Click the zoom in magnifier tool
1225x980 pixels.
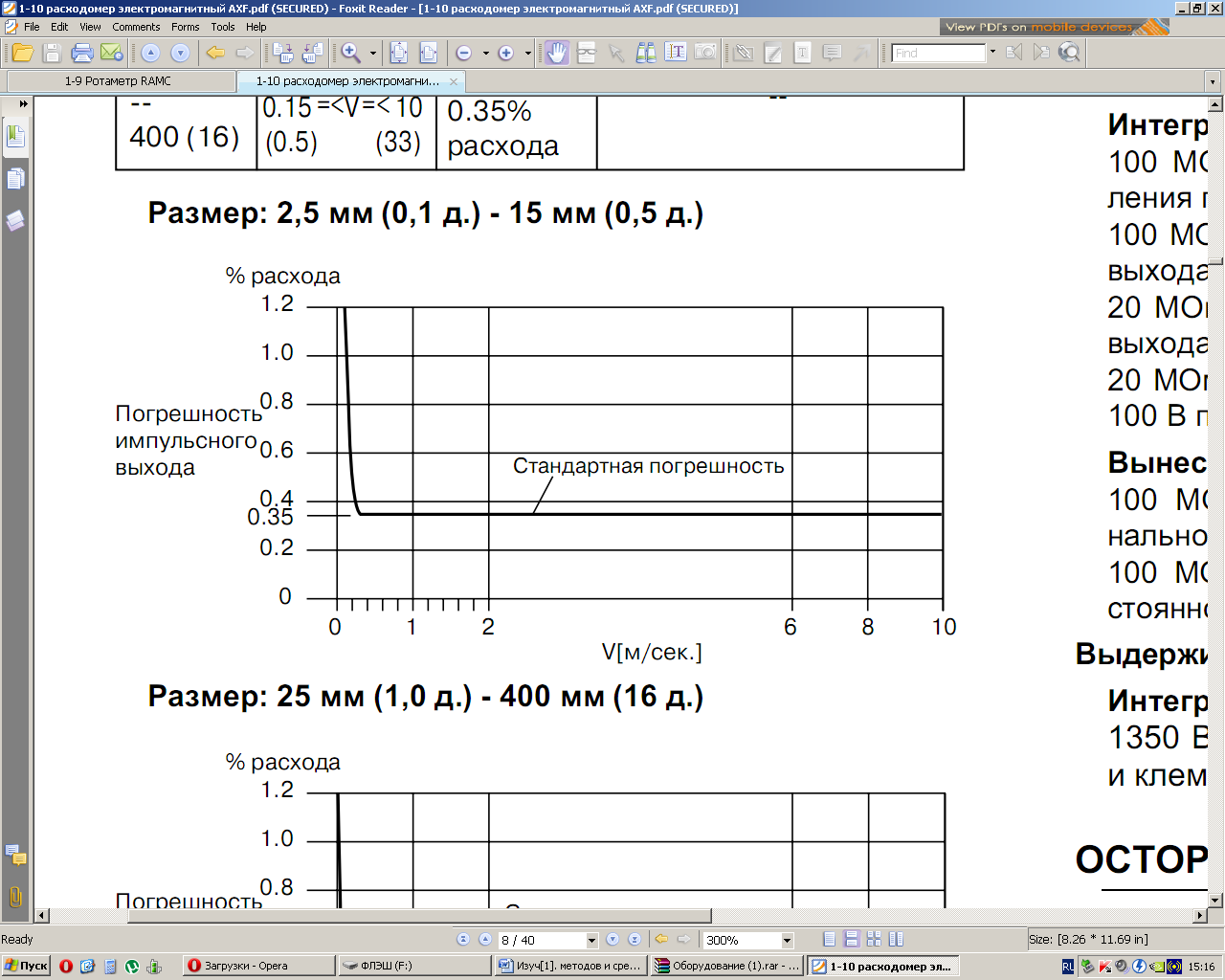pos(351,53)
